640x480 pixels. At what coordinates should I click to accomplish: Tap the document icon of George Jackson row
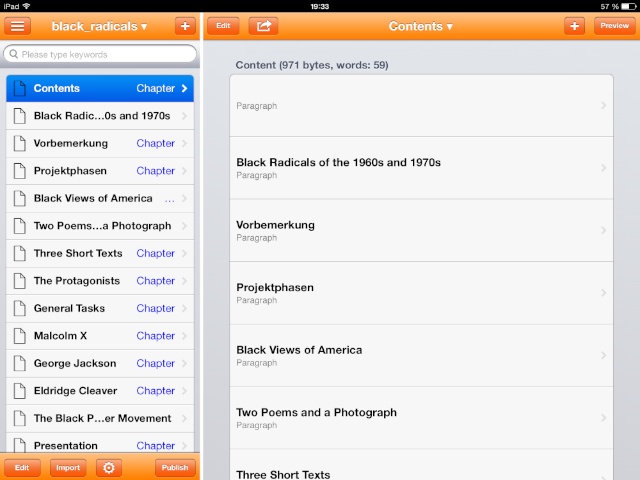pyautogui.click(x=19, y=363)
